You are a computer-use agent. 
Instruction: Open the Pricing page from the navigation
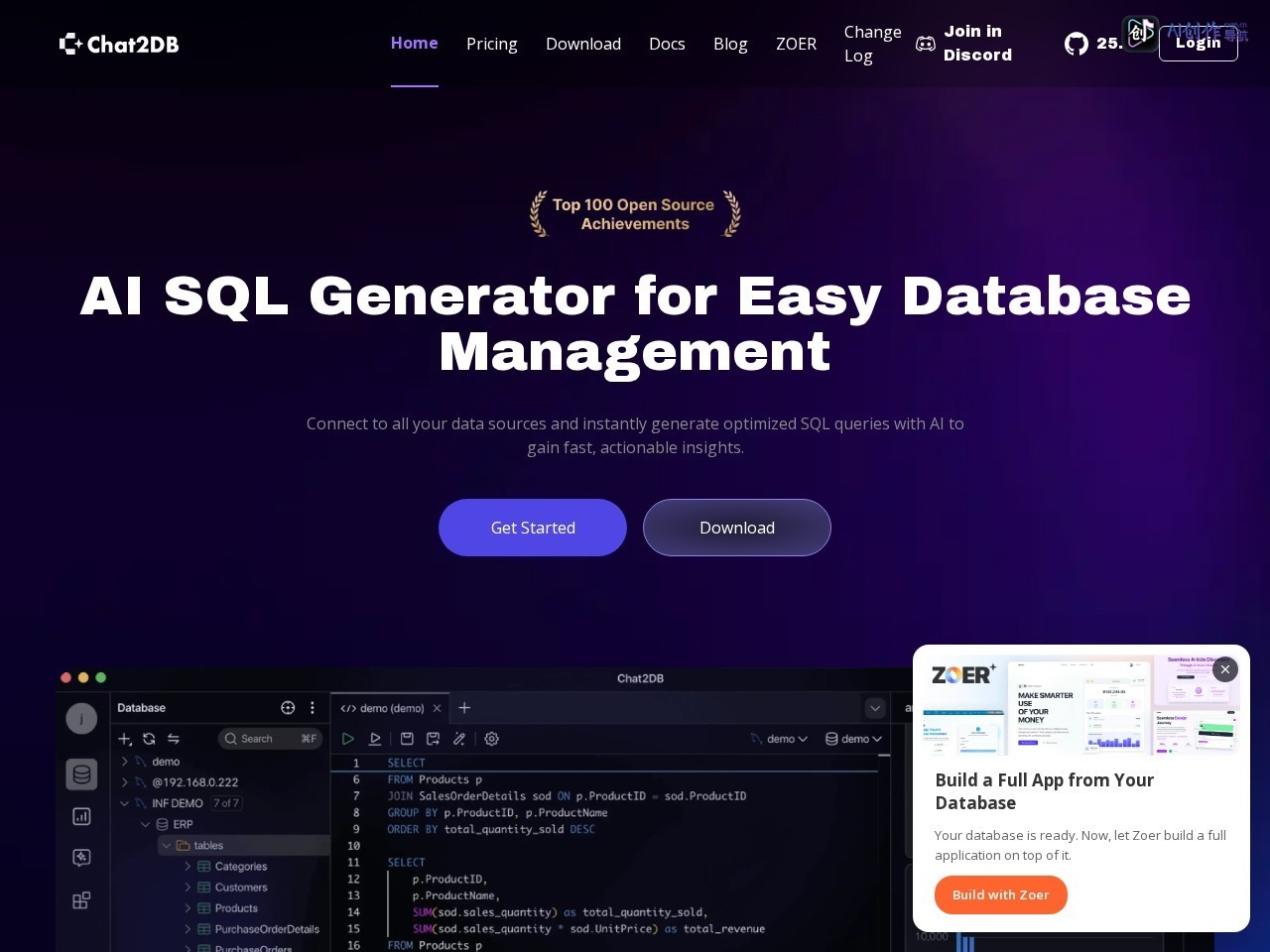(492, 44)
